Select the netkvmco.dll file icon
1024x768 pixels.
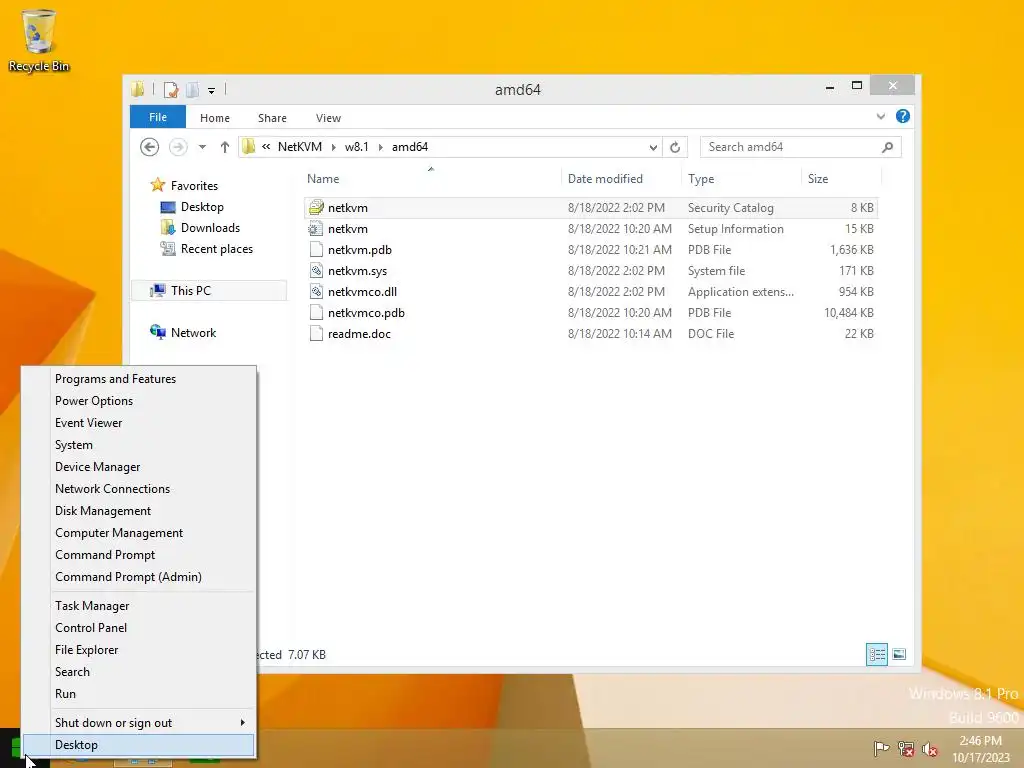[316, 291]
